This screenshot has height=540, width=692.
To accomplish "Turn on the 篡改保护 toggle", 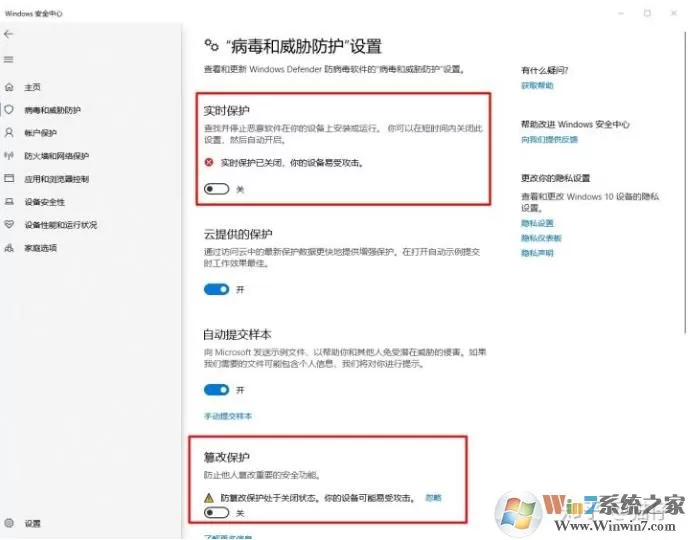I will coord(216,513).
